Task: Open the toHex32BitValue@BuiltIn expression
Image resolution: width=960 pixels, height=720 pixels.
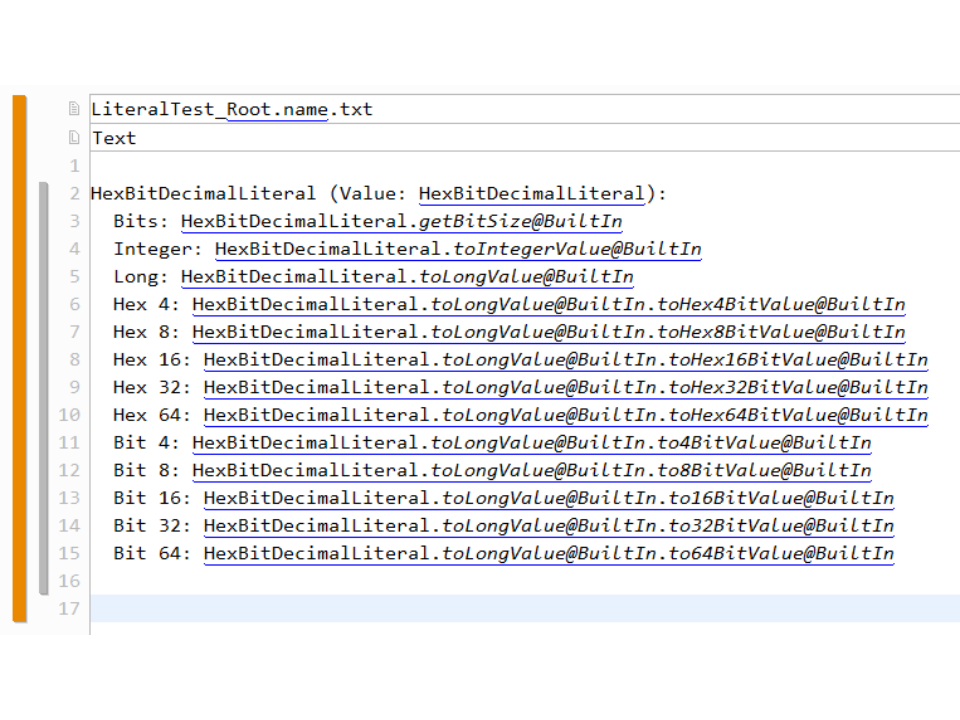Action: [798, 387]
